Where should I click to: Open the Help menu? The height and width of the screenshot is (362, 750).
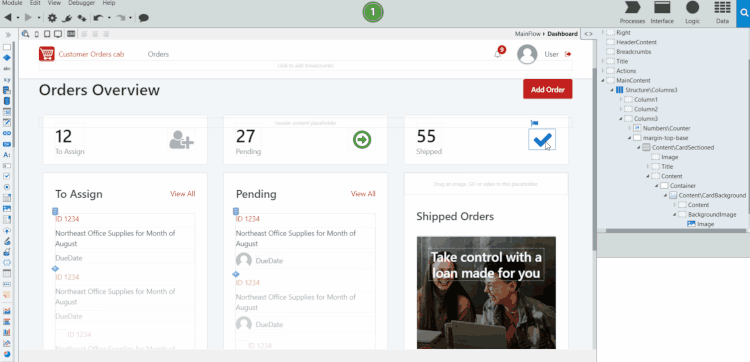(109, 3)
